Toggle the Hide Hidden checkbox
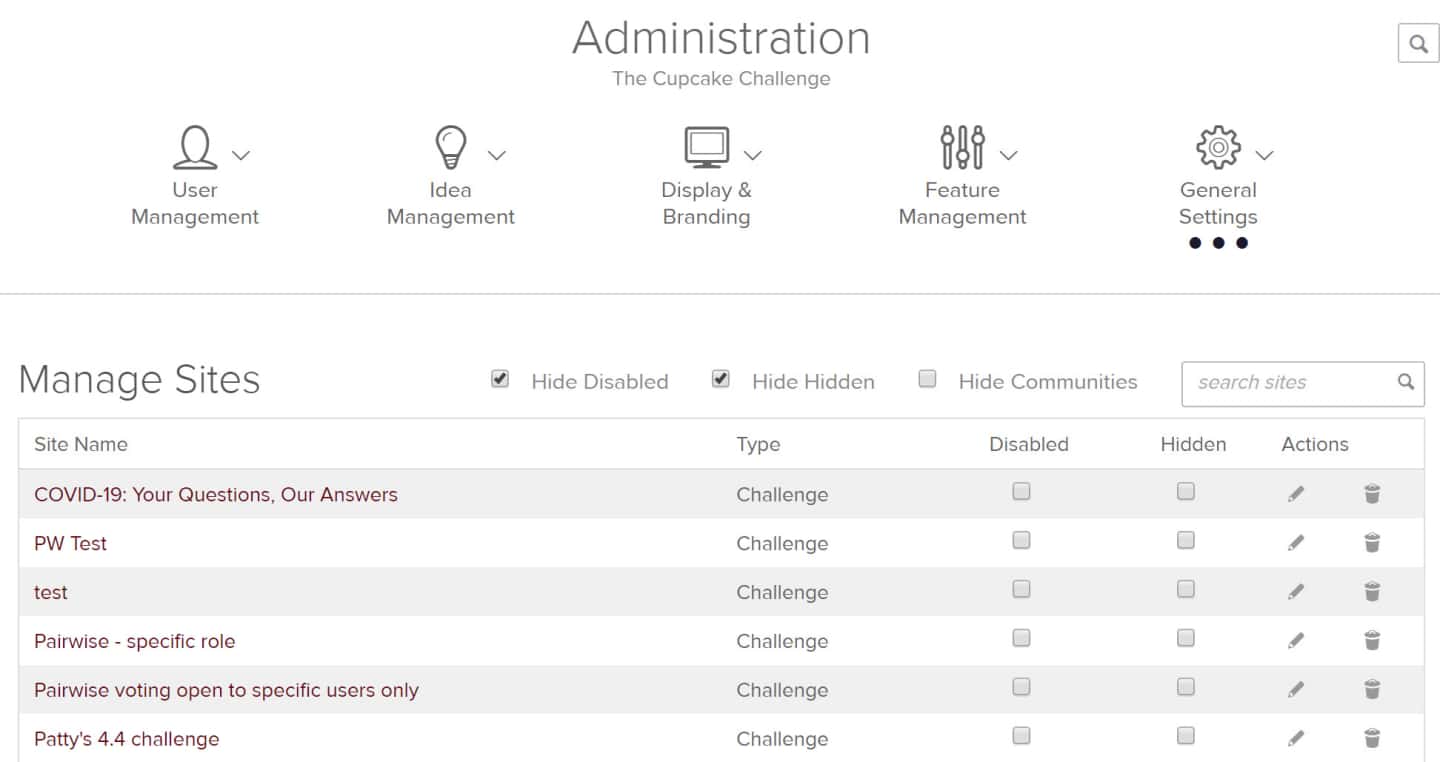This screenshot has height=762, width=1440. [721, 379]
